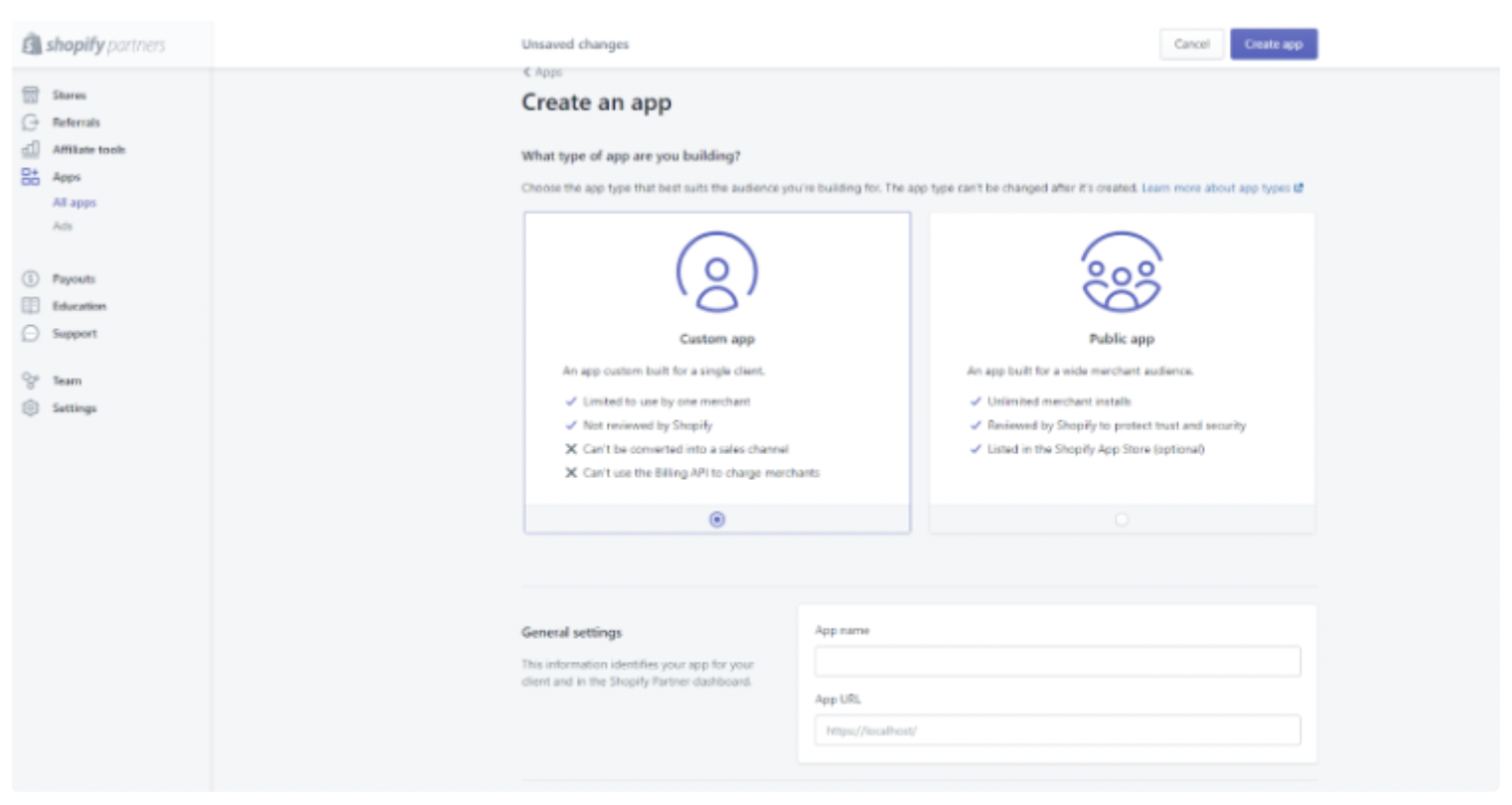Open Learn more about app types link

(1221, 188)
